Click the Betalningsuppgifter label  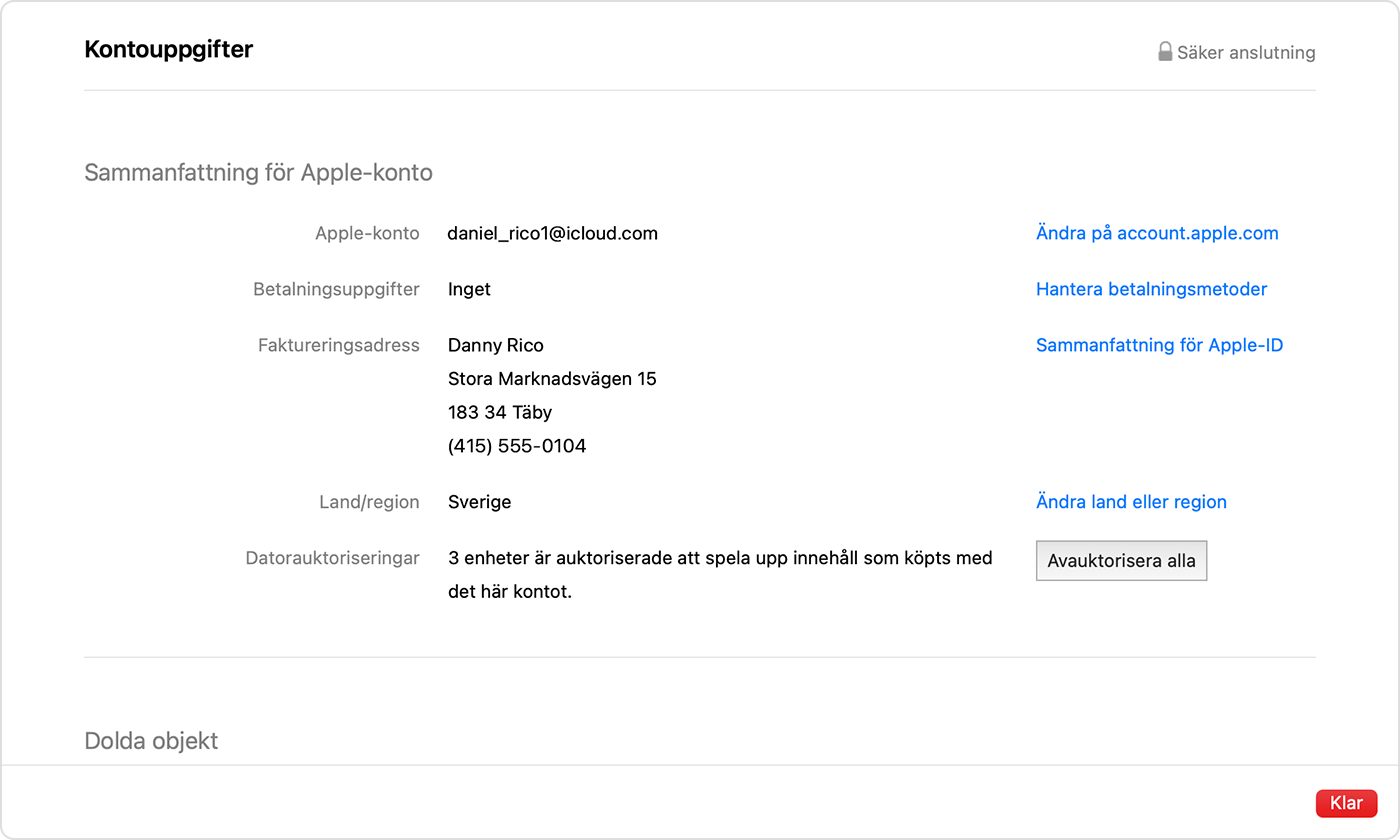336,289
